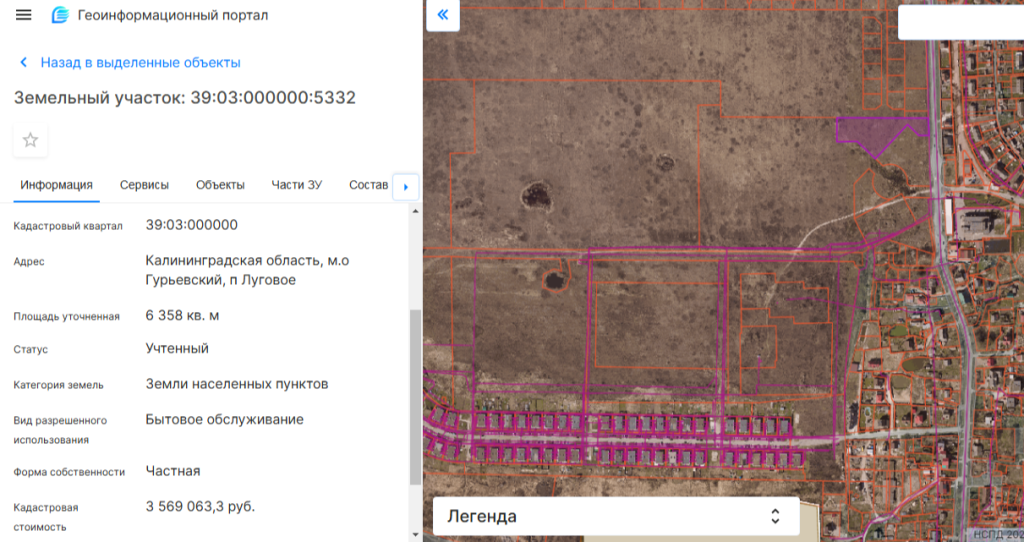Click the Геоинформационный портал logo icon
Screen dimensions: 1024x542
pyautogui.click(x=60, y=14)
